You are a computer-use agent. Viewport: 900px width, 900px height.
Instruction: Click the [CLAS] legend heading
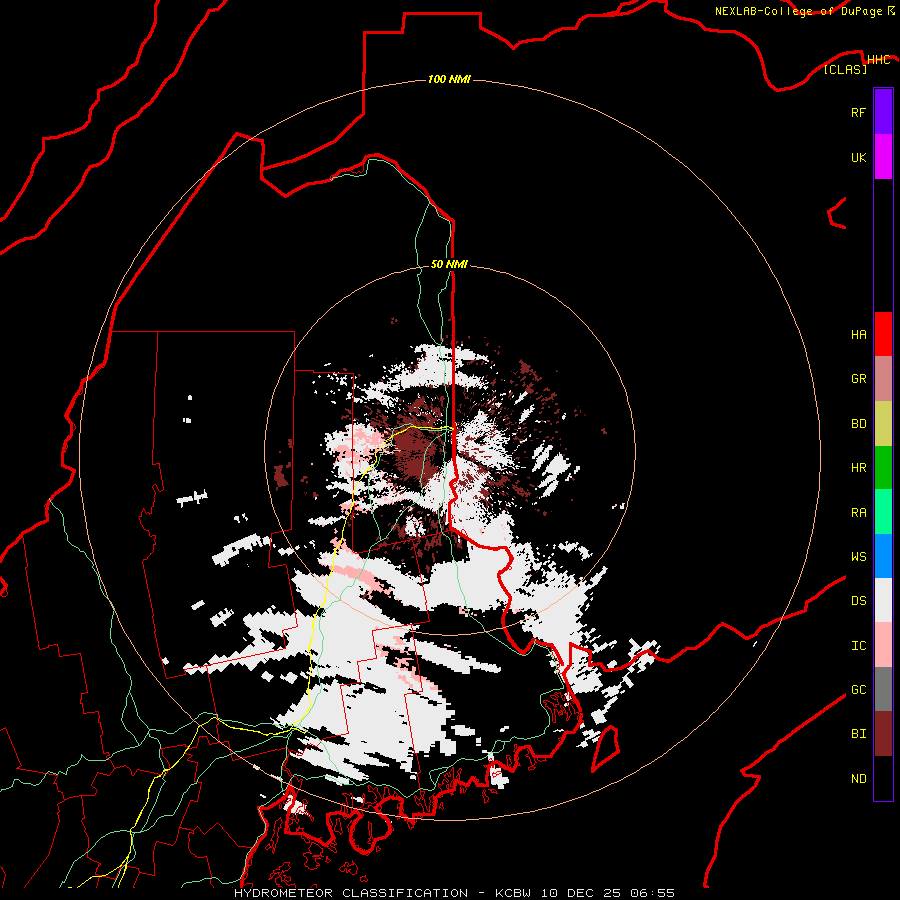[845, 69]
